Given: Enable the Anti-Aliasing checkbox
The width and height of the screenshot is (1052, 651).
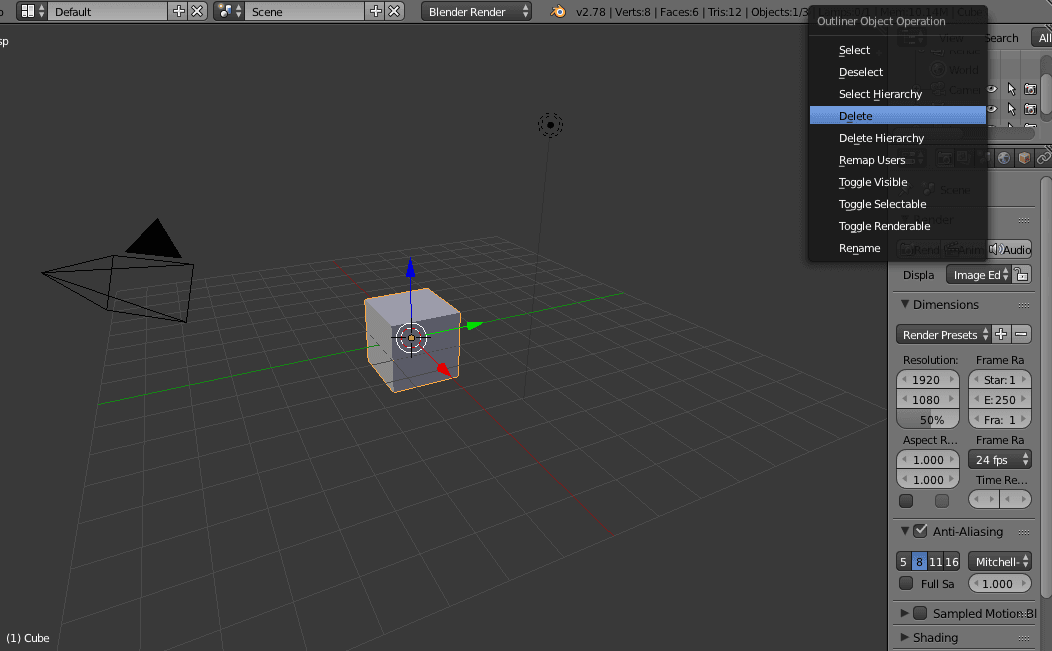Looking at the screenshot, I should pyautogui.click(x=920, y=531).
